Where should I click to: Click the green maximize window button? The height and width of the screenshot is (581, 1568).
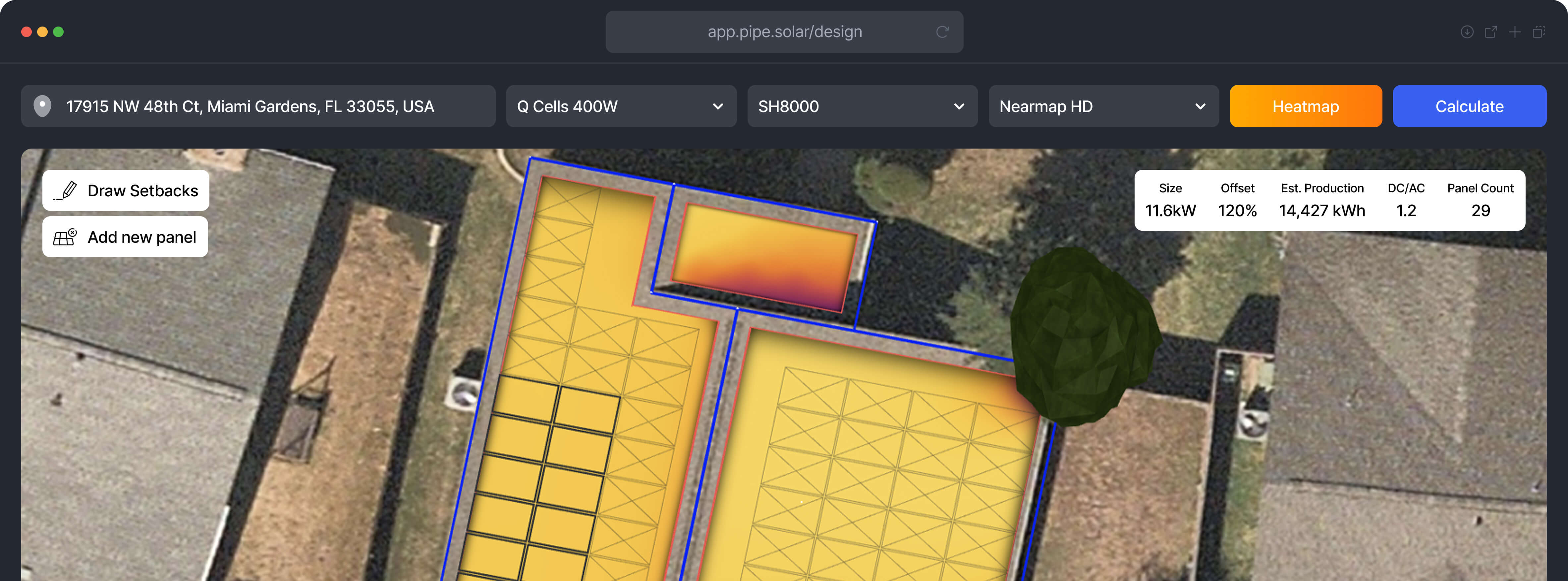58,32
